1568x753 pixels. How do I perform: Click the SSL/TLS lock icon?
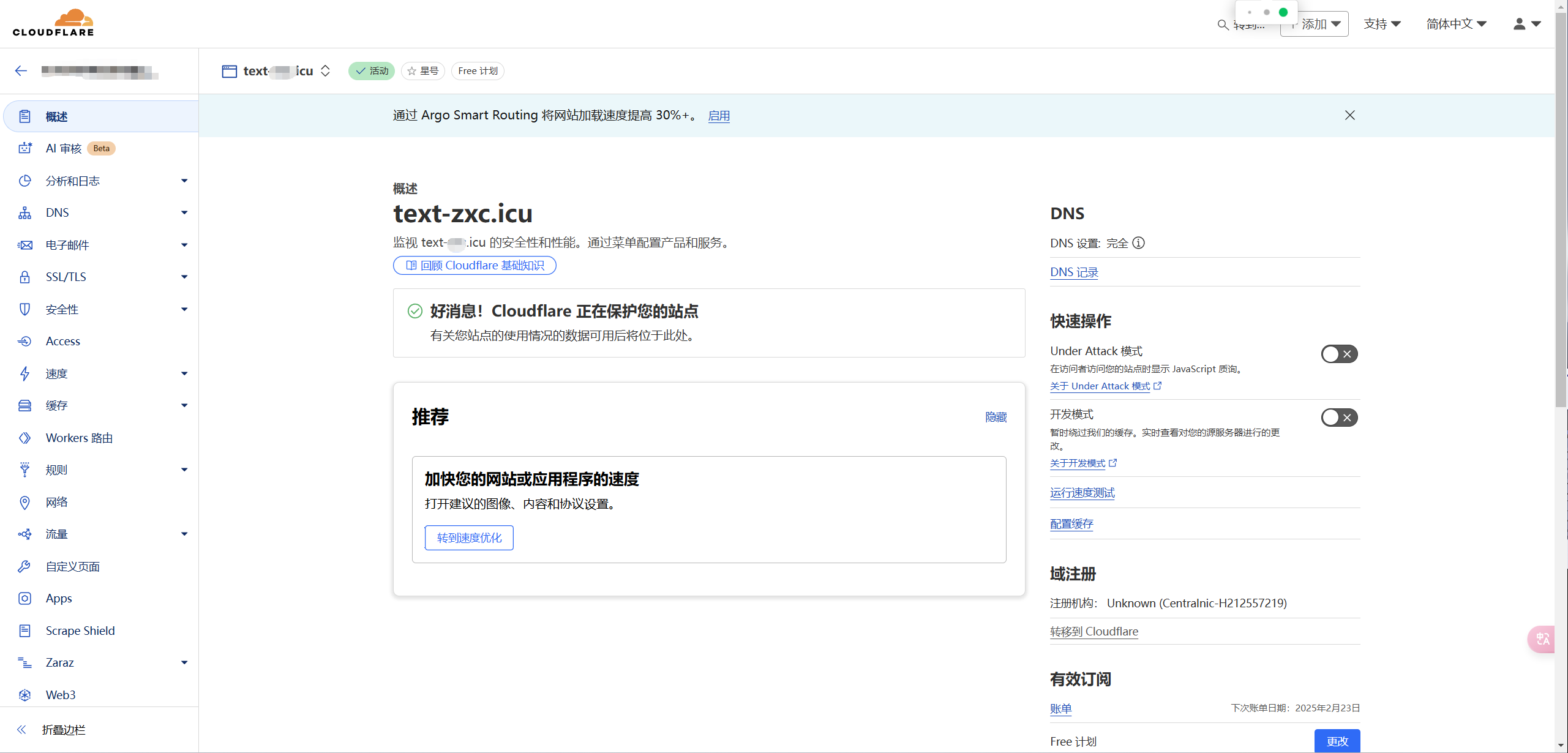pyautogui.click(x=24, y=277)
